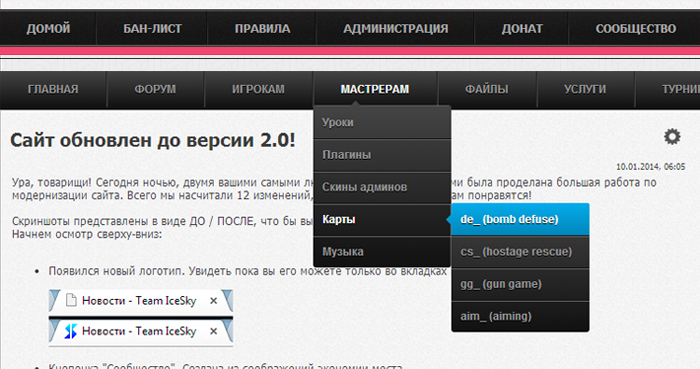Expand the Карты submenu entry
This screenshot has height=369, width=700.
click(x=382, y=220)
